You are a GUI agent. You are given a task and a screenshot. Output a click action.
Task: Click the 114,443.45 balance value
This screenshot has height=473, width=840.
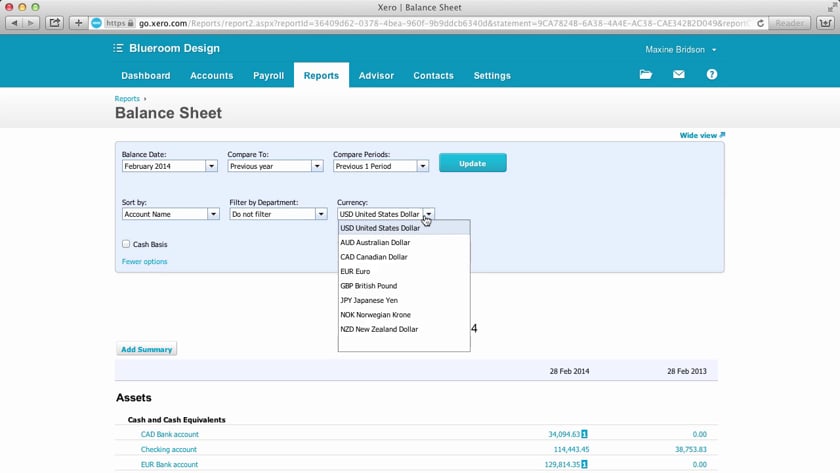[571, 449]
